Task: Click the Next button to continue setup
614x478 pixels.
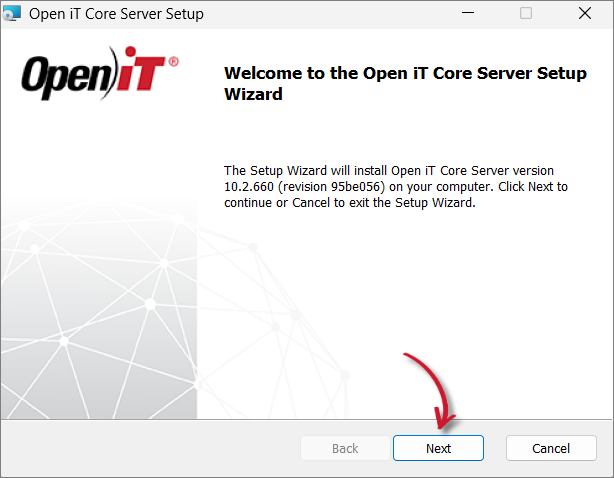Action: [x=438, y=448]
